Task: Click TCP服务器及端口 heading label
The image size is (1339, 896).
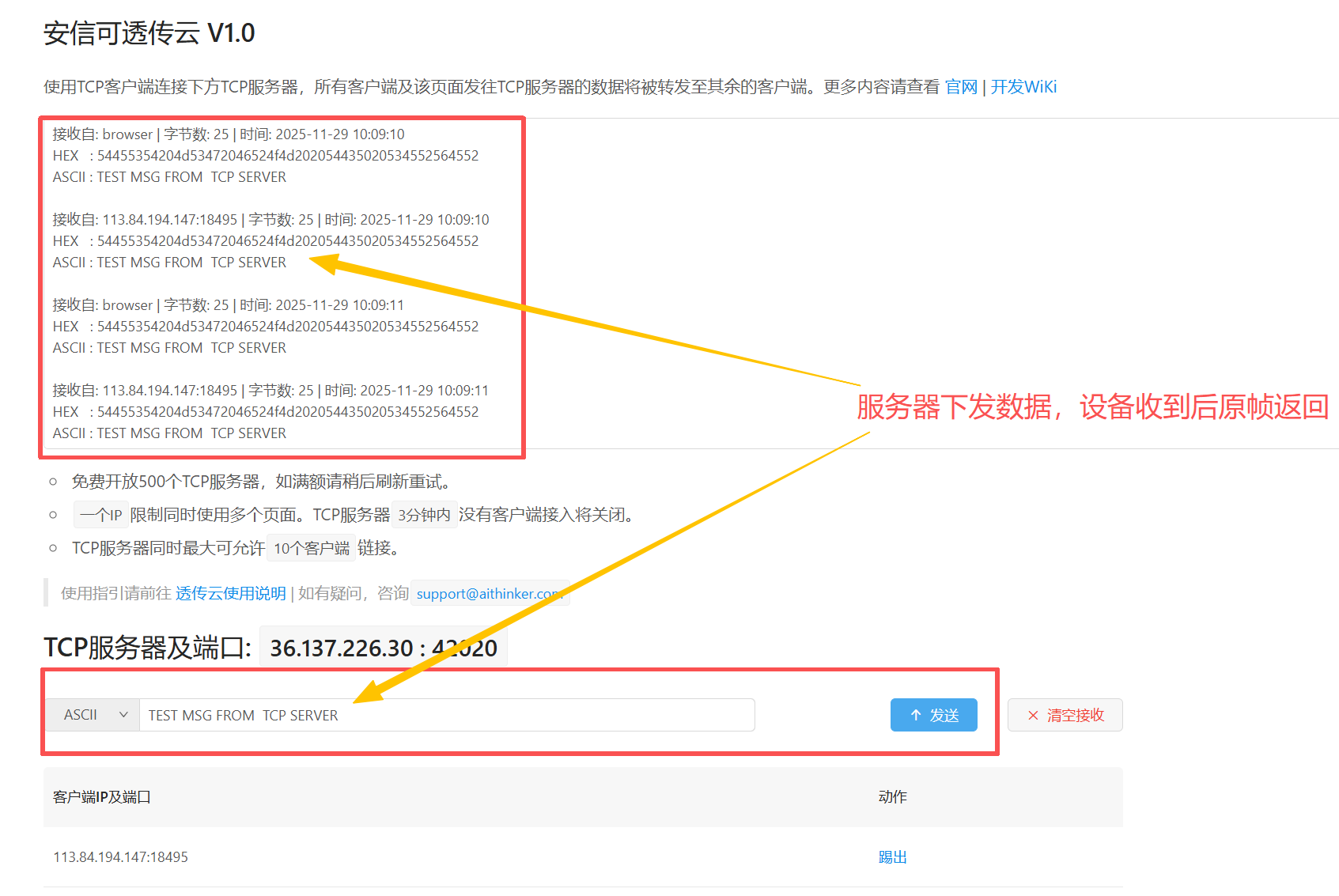Action: coord(148,648)
